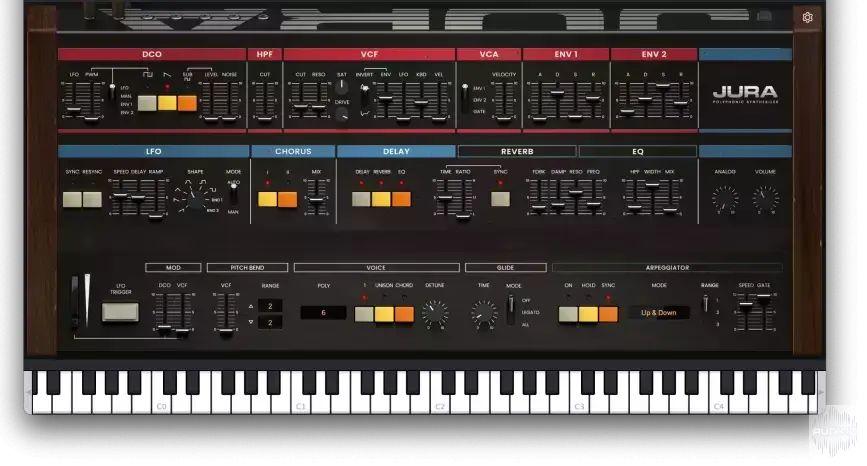Toggle the arpeggiator HOLD button
This screenshot has width=867, height=466.
[588, 315]
